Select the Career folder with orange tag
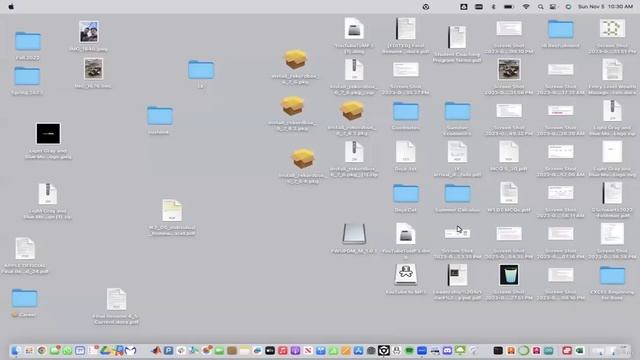Viewport: 640px width, 360px height. point(24,298)
